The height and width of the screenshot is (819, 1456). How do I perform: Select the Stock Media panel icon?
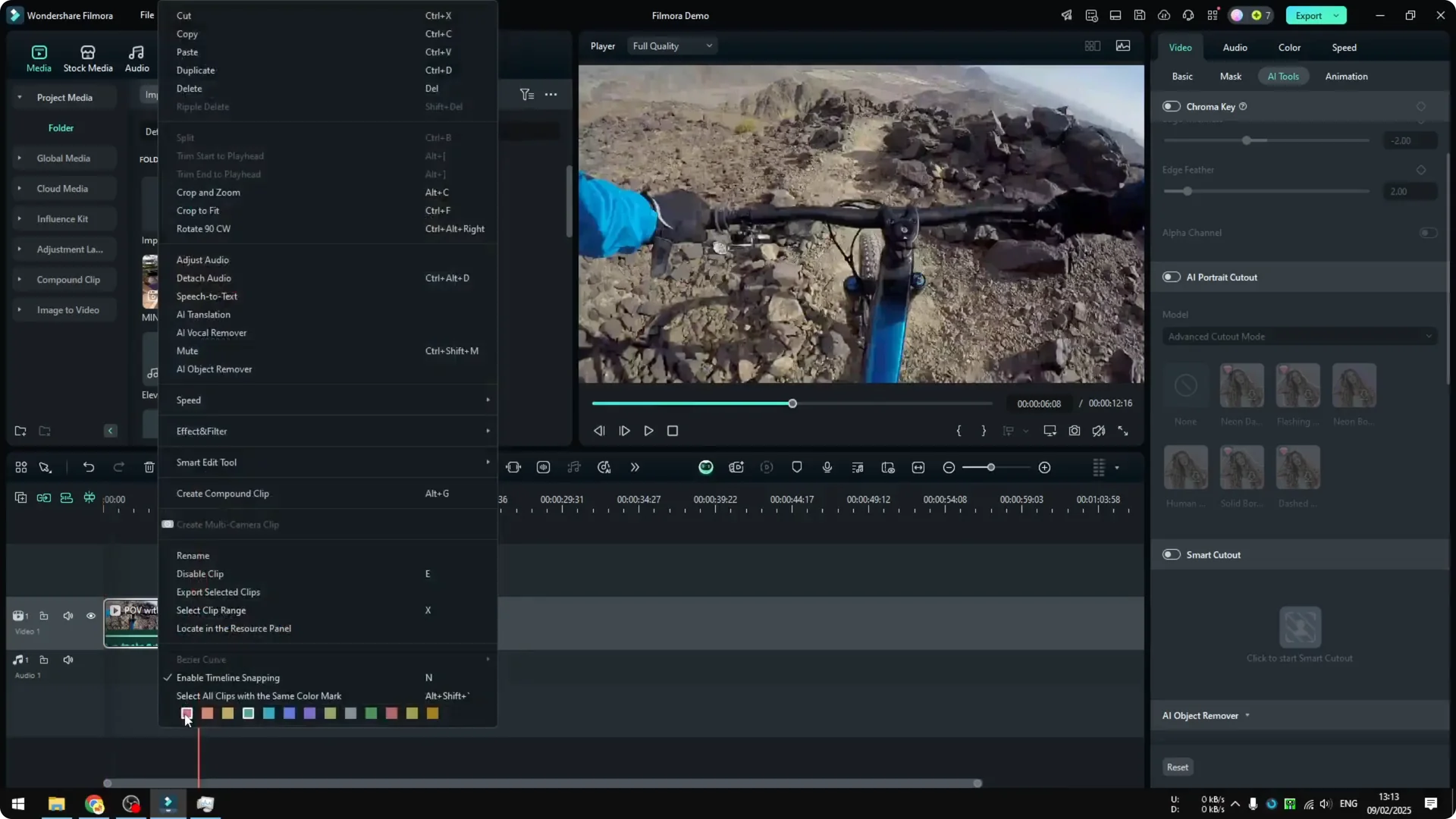click(87, 58)
